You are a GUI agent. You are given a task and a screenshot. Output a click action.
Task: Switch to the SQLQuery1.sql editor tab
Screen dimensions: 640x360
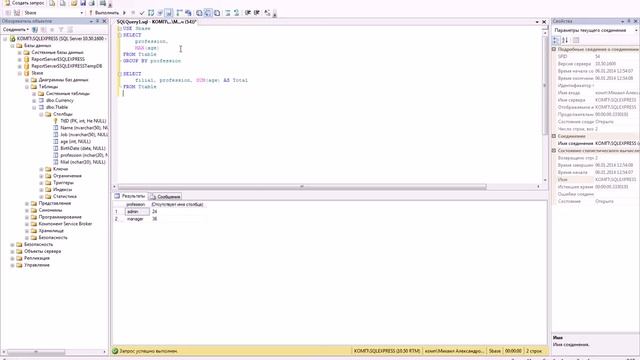[x=156, y=22]
